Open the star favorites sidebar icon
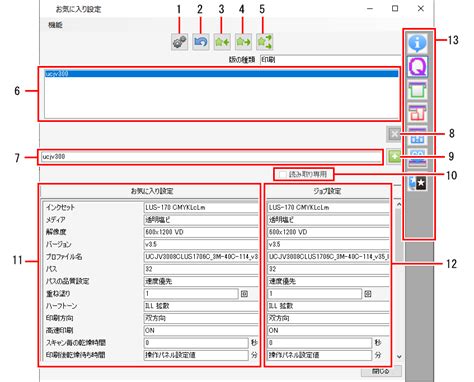The image size is (474, 382). click(x=417, y=183)
